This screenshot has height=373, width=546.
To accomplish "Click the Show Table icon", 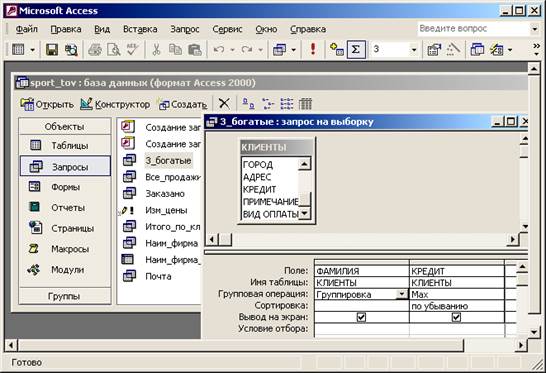I will coord(337,50).
